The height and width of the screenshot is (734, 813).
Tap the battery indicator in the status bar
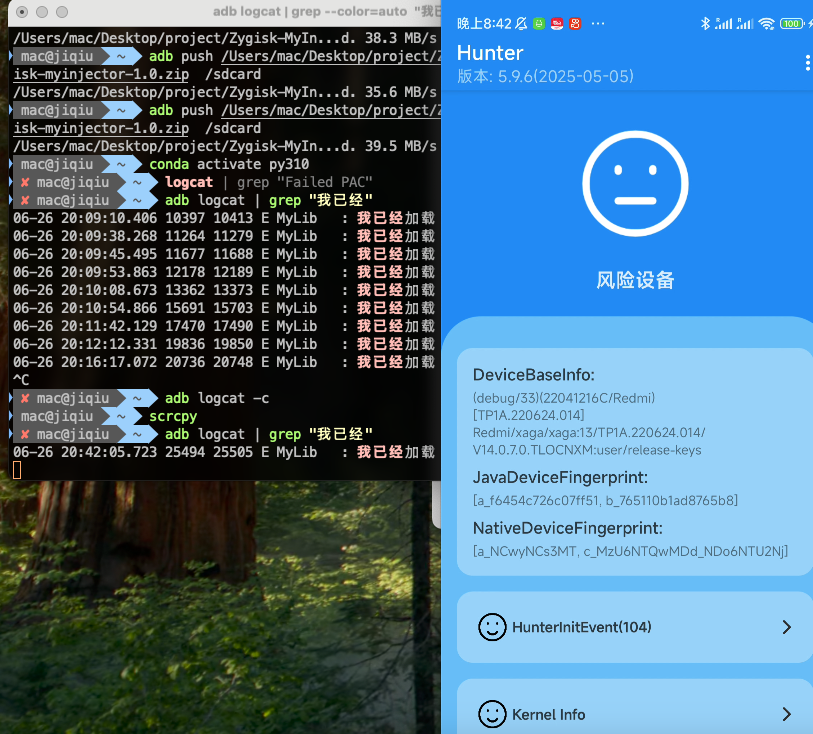click(x=792, y=23)
